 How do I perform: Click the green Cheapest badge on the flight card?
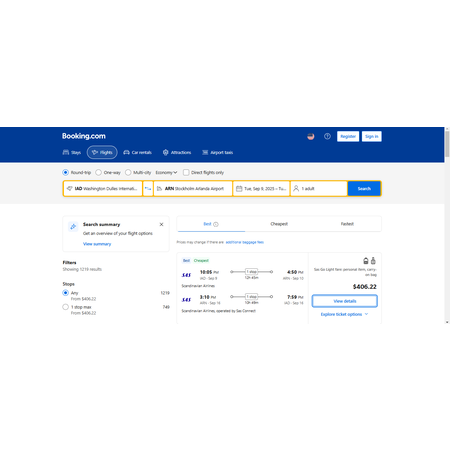click(x=201, y=261)
